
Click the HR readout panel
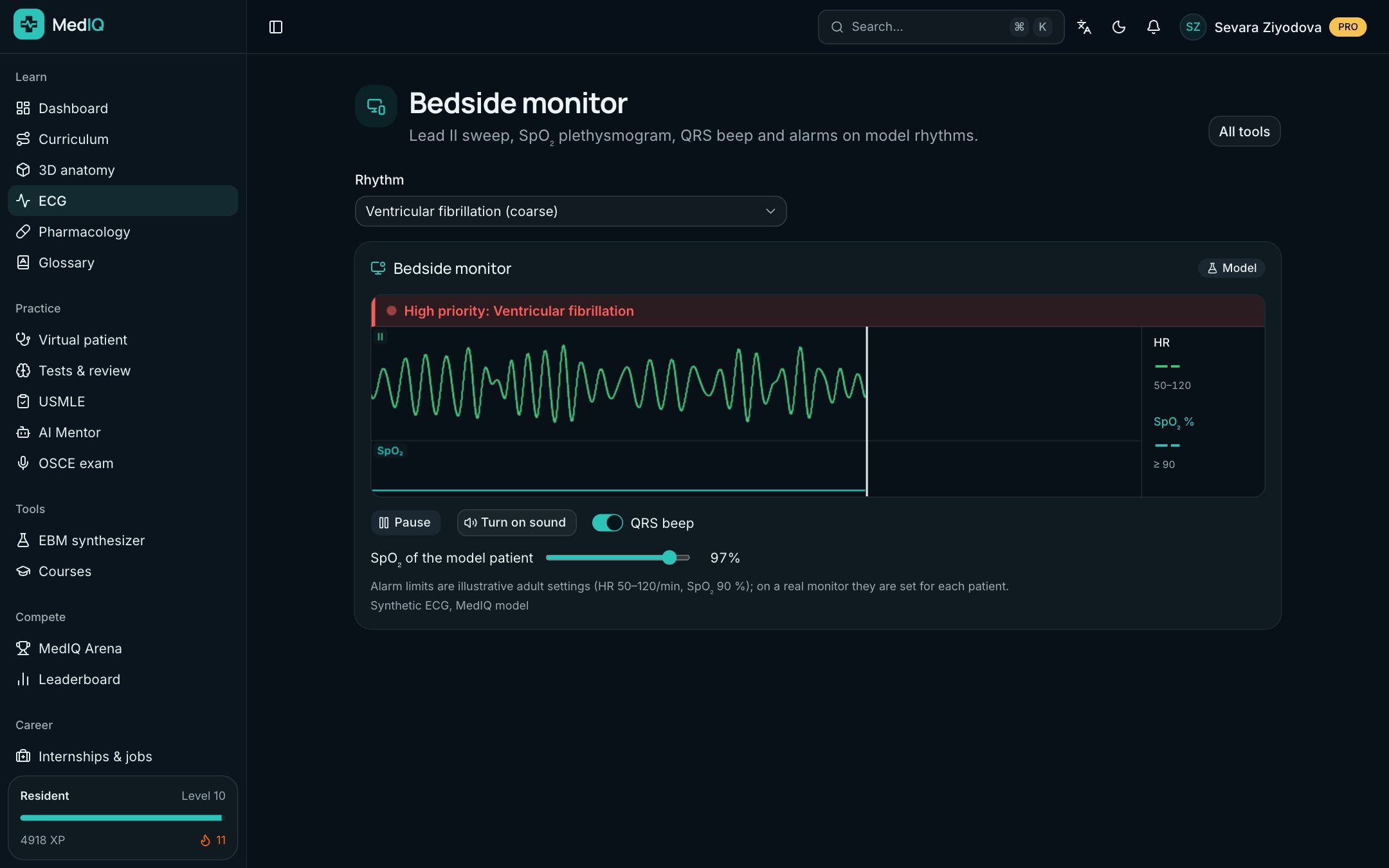[1203, 363]
